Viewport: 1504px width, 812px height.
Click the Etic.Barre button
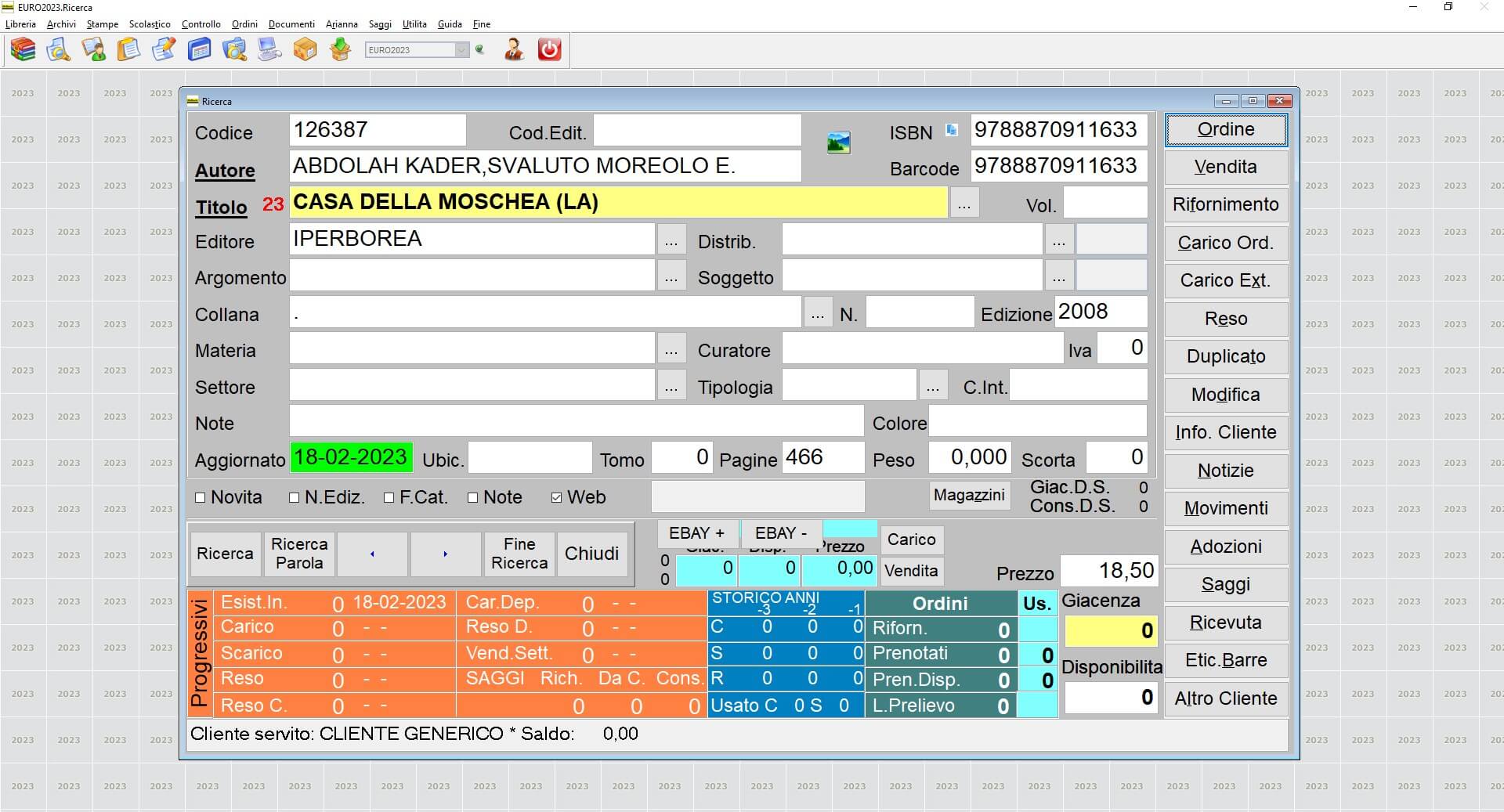click(1226, 661)
